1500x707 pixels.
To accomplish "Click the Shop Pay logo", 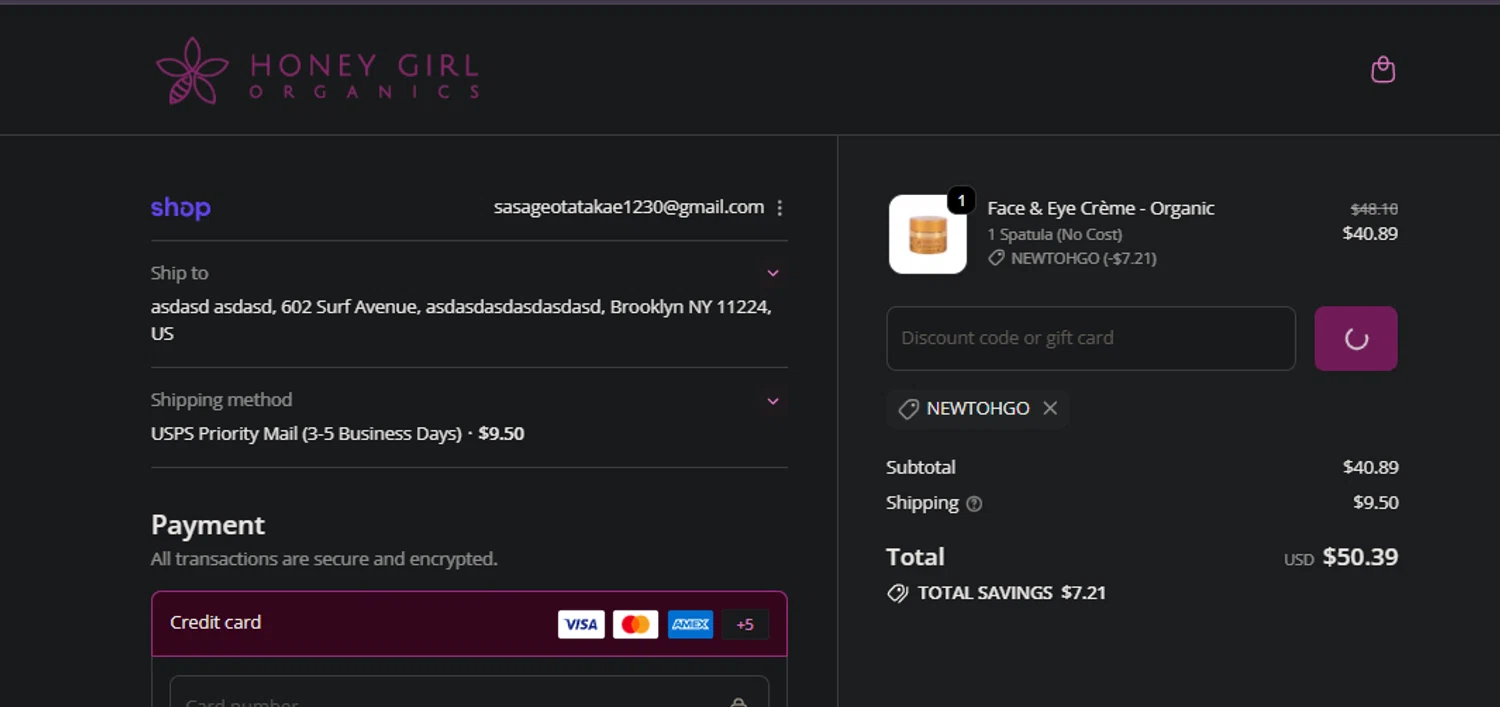I will tap(181, 208).
